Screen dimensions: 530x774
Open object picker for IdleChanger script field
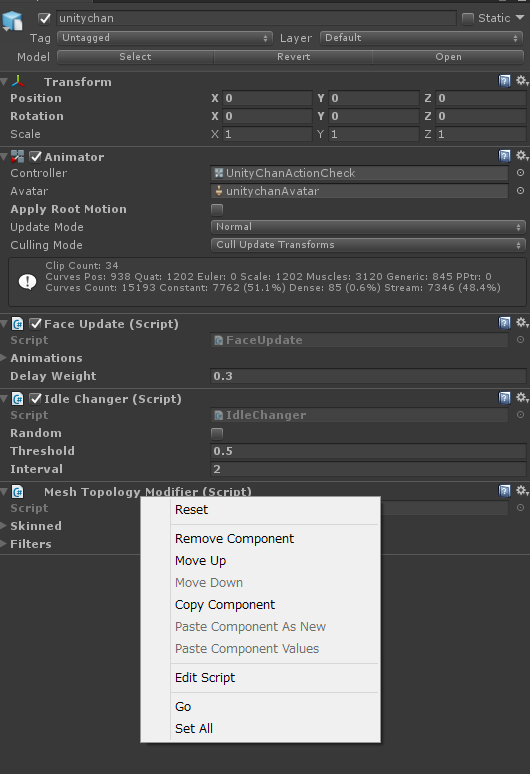(520, 415)
